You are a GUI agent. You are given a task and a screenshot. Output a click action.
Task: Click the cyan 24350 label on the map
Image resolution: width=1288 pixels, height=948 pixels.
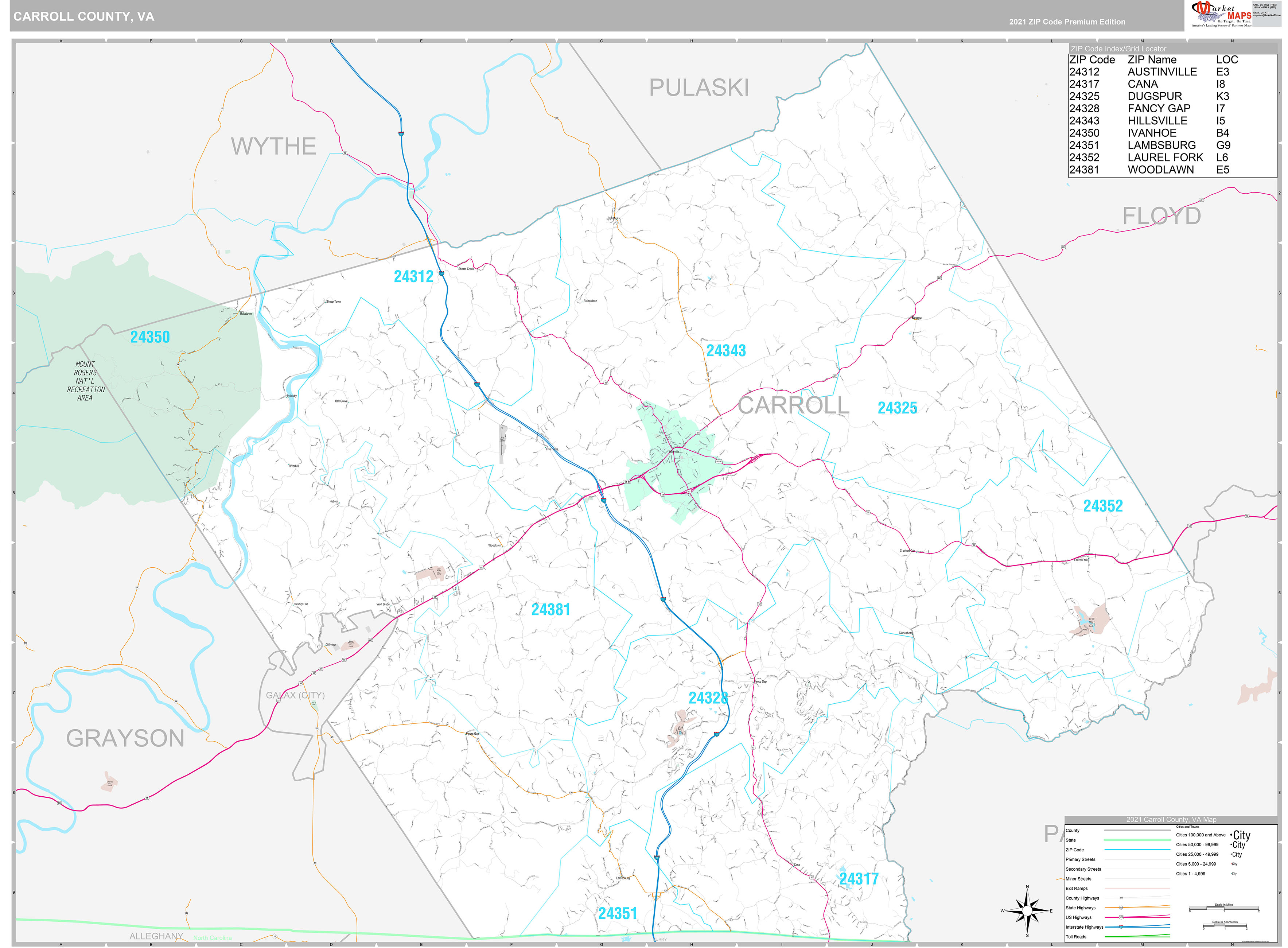(x=150, y=337)
